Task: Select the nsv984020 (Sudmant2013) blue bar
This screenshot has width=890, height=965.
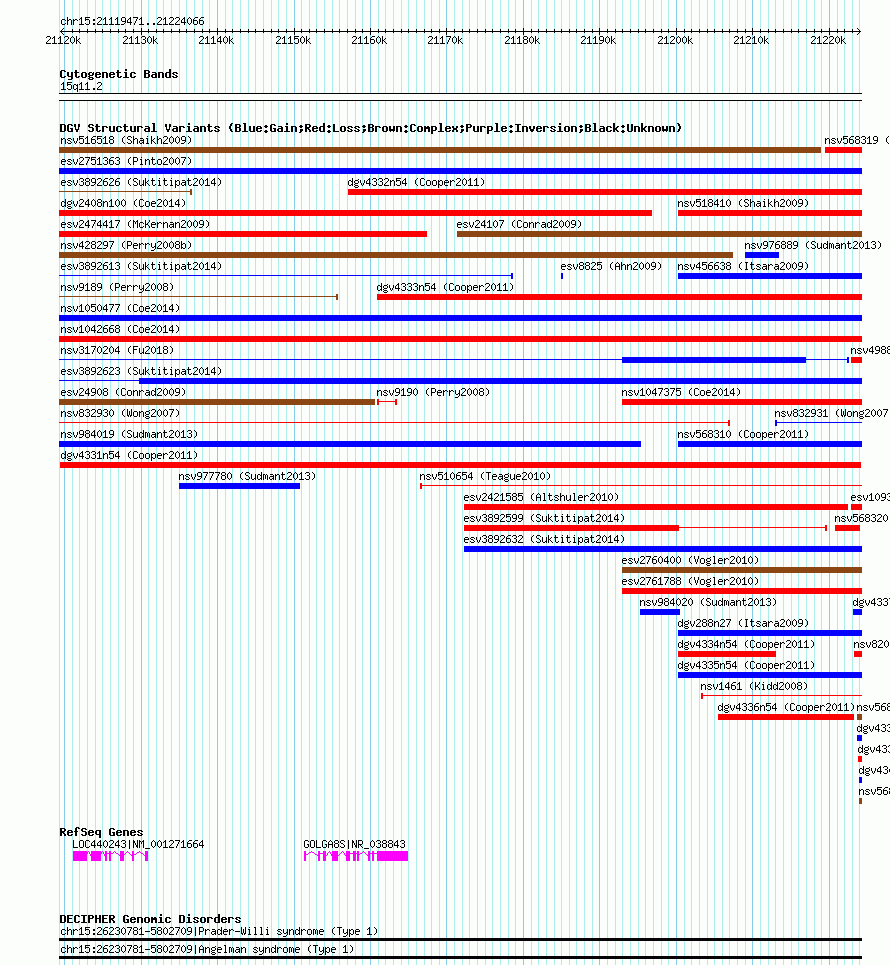Action: pyautogui.click(x=660, y=612)
